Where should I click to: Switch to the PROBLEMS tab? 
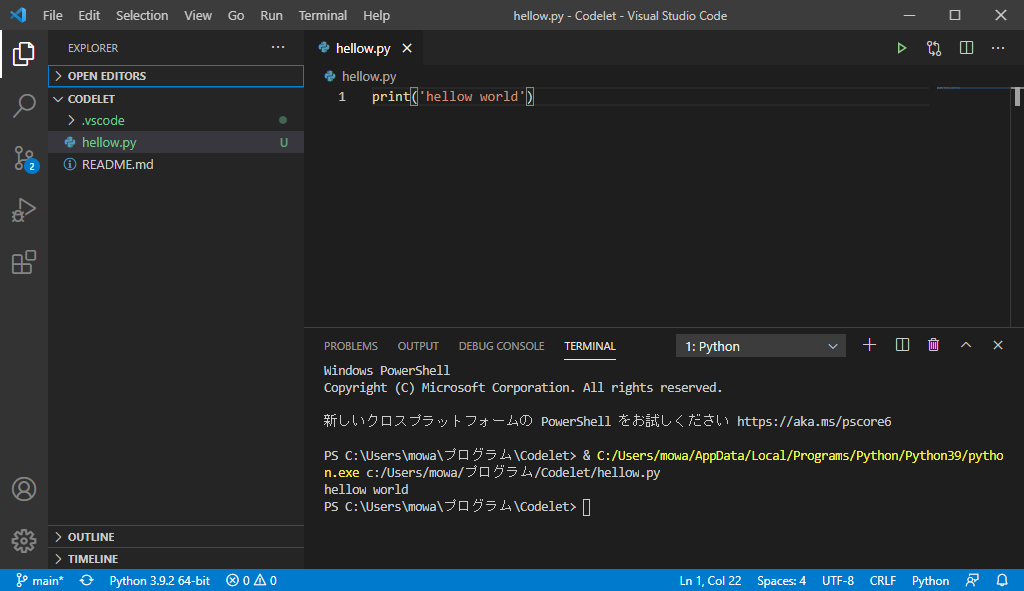(351, 346)
